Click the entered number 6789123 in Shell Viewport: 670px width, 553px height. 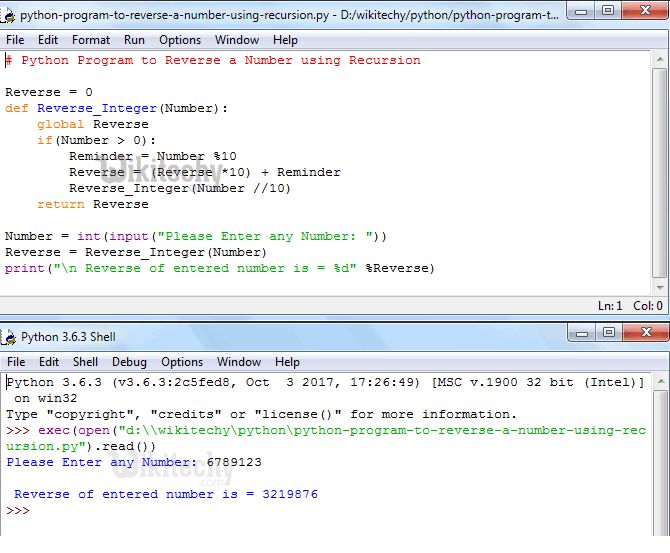point(234,462)
